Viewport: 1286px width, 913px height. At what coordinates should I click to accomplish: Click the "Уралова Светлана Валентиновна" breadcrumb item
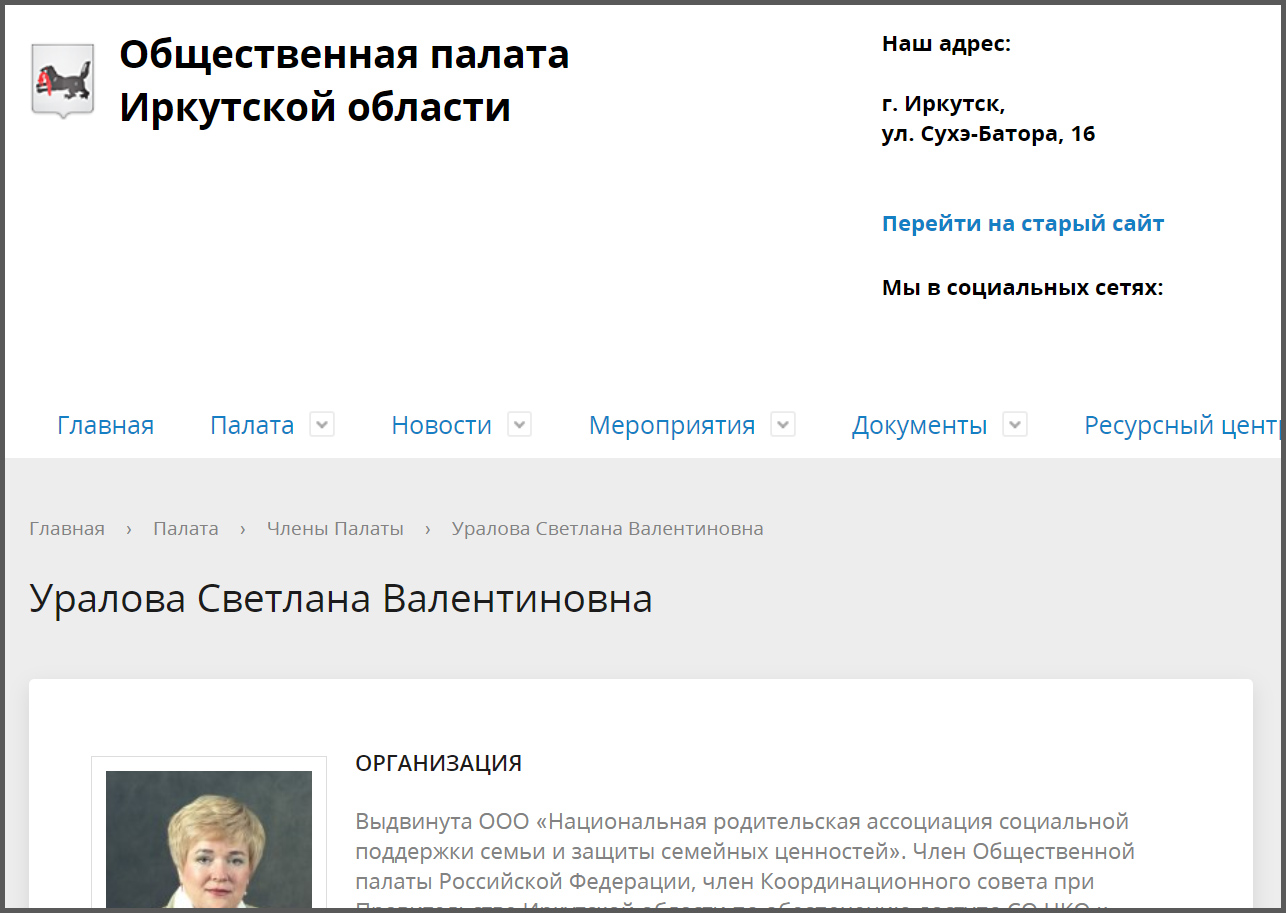click(x=607, y=529)
